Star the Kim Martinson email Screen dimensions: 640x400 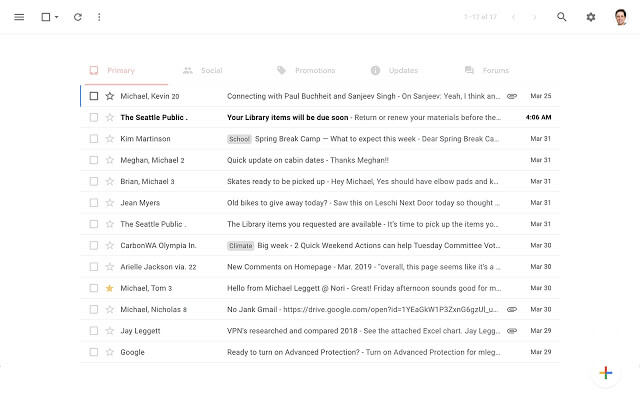pos(110,139)
